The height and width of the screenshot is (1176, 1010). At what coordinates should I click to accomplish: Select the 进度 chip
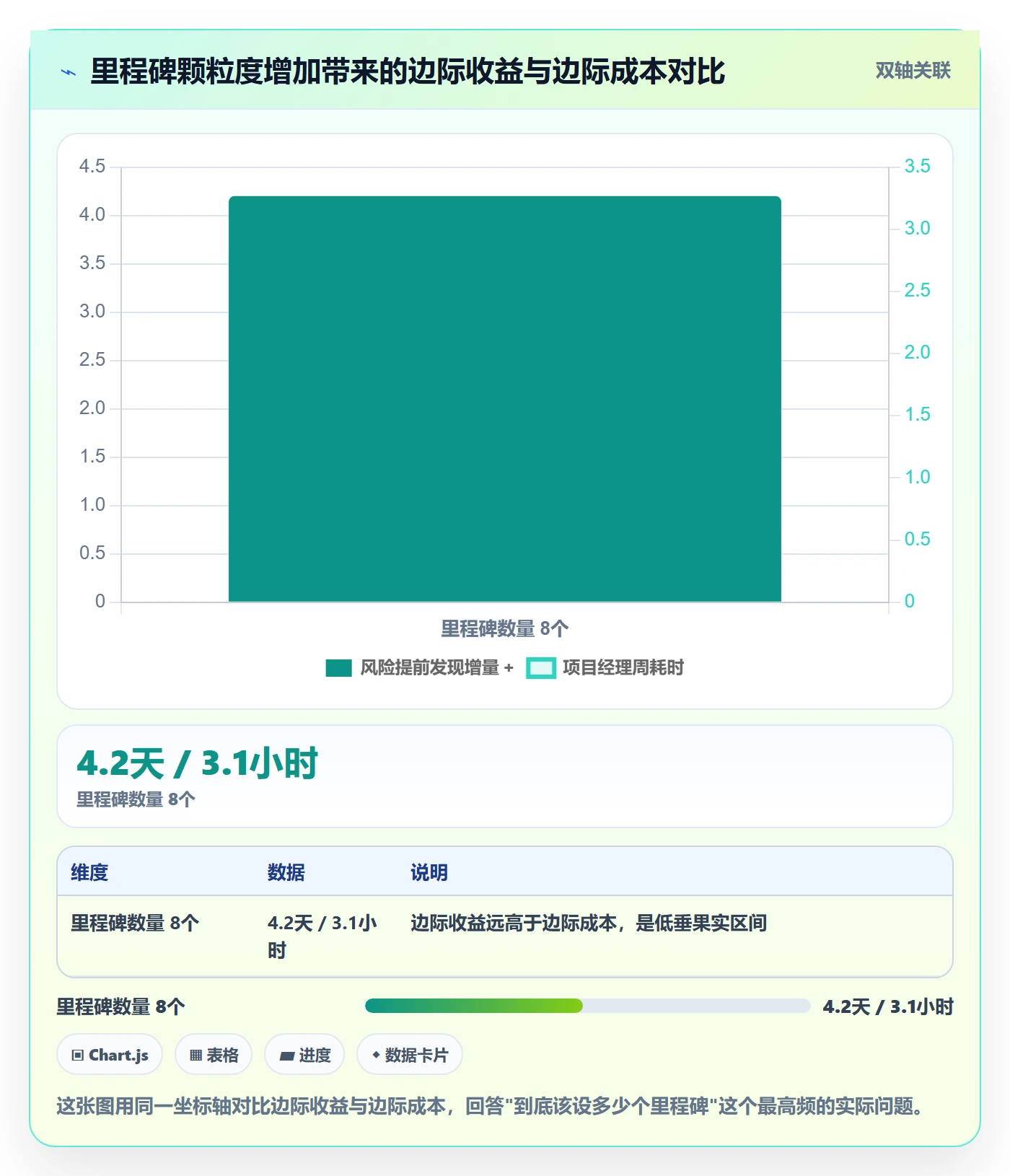[x=304, y=1055]
